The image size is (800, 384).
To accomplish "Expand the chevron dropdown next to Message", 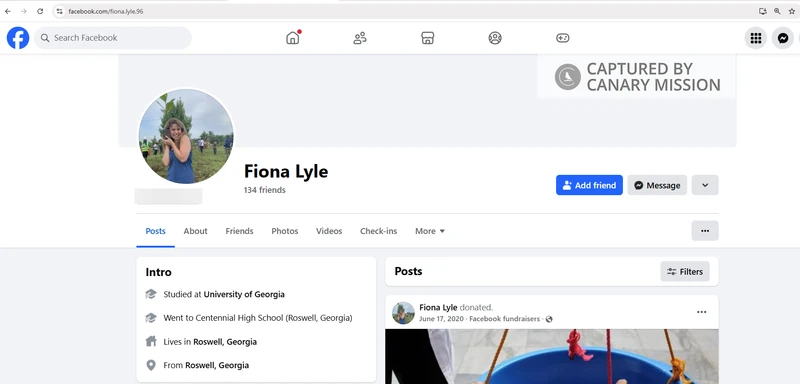I will [705, 185].
